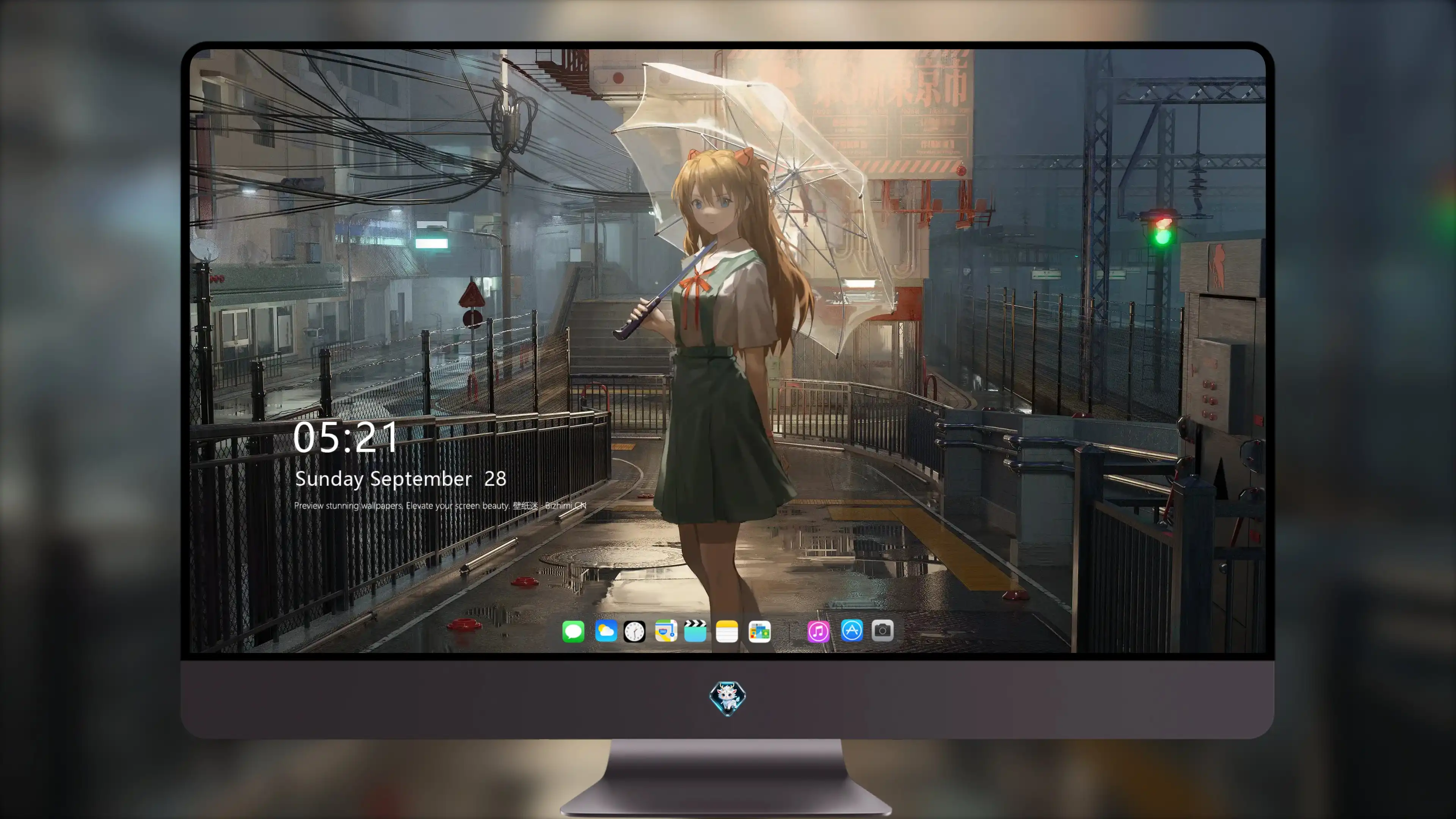Open the Messages app in the dock
Image resolution: width=1456 pixels, height=819 pixels.
tap(573, 631)
